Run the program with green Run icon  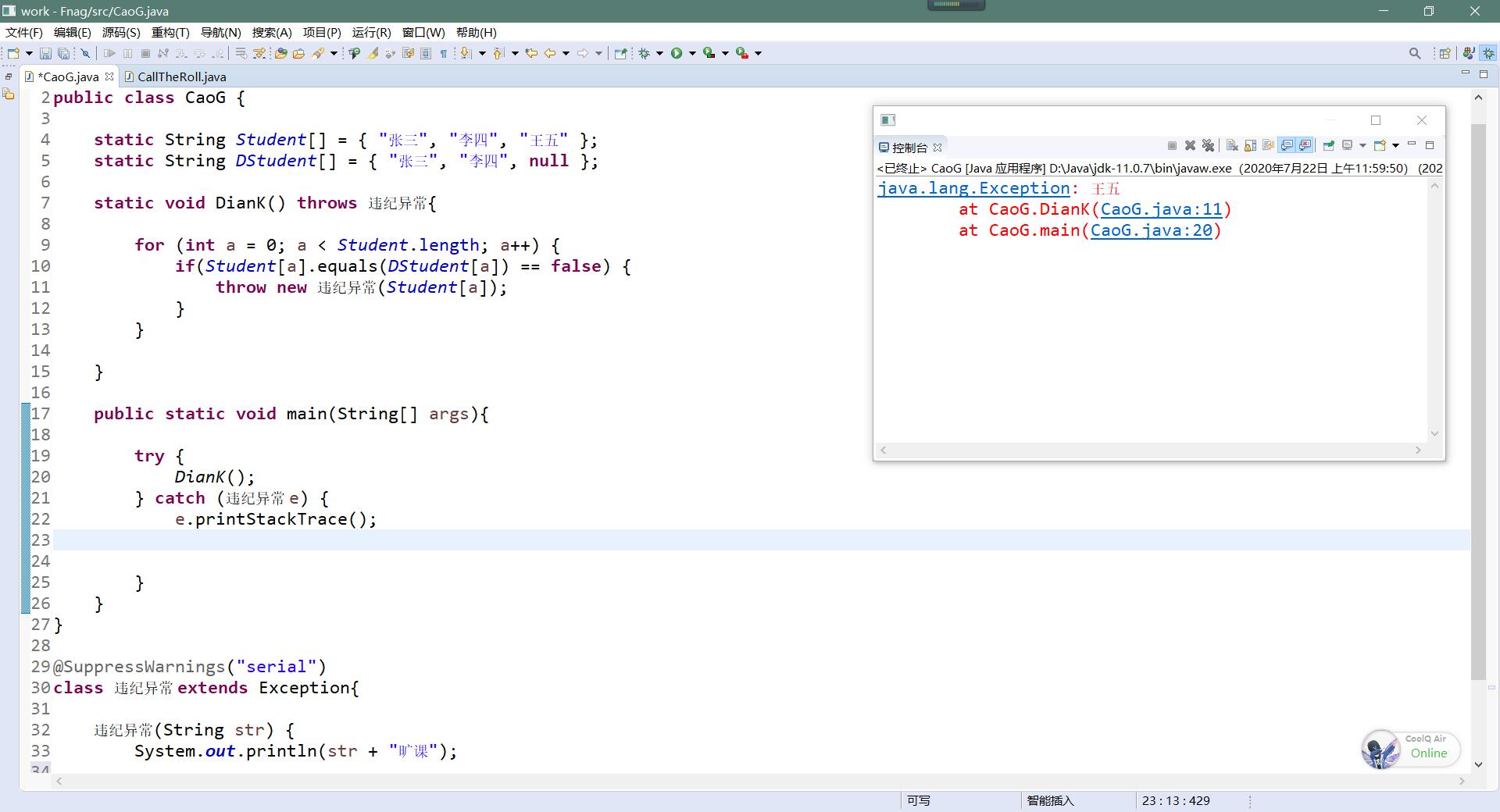[677, 53]
